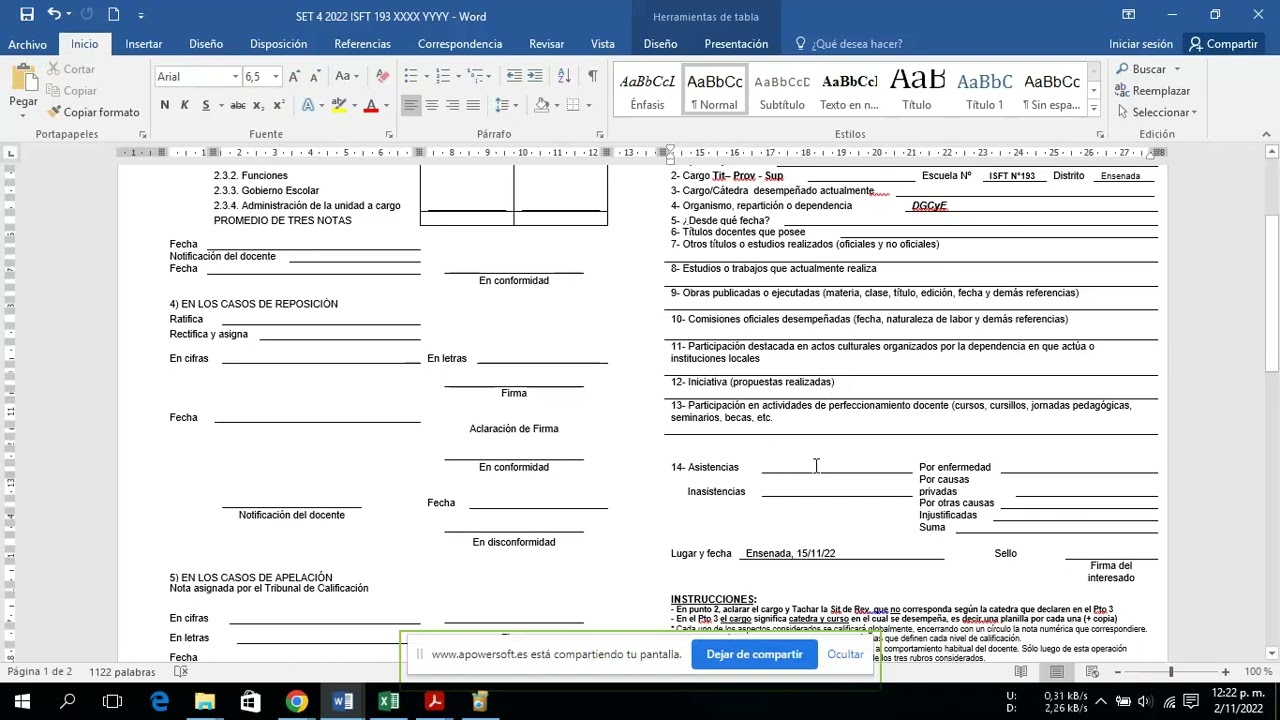The height and width of the screenshot is (720, 1280).
Task: Decrease the paragraph indent
Action: point(514,77)
